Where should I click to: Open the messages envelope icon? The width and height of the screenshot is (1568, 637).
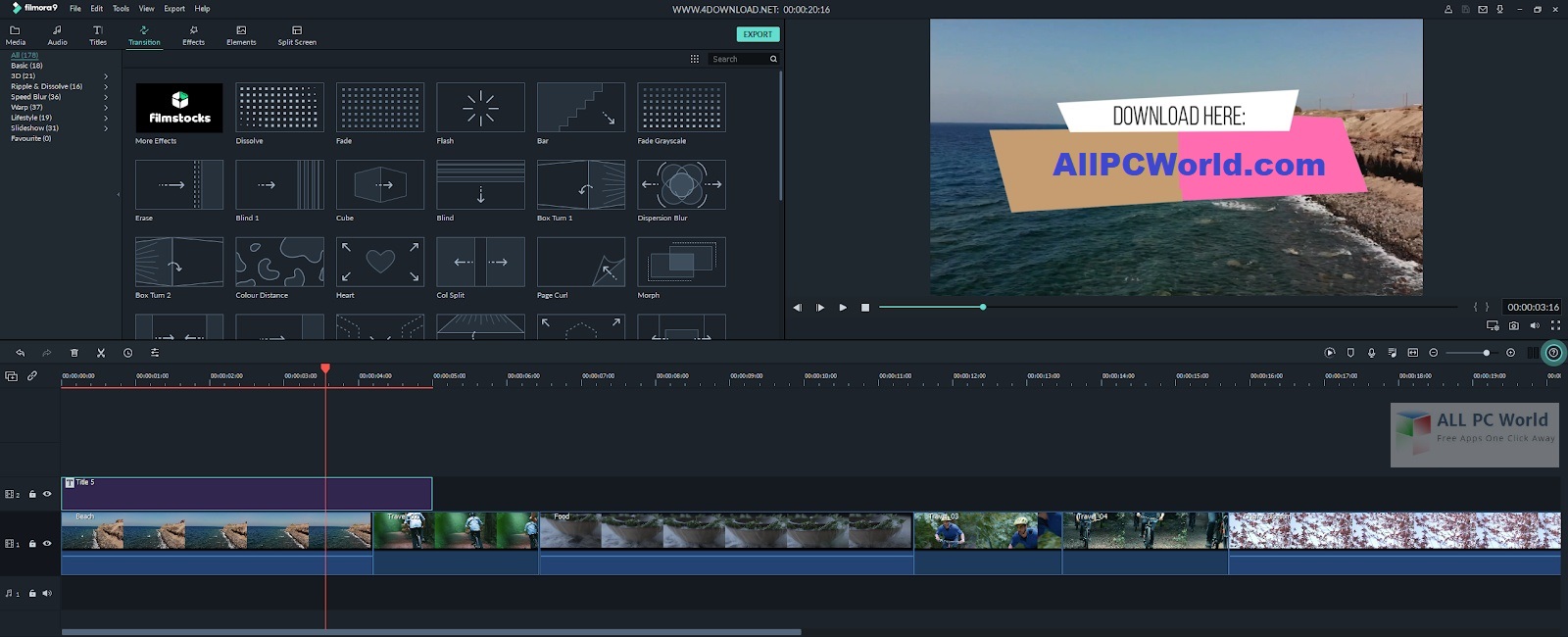(x=1483, y=9)
